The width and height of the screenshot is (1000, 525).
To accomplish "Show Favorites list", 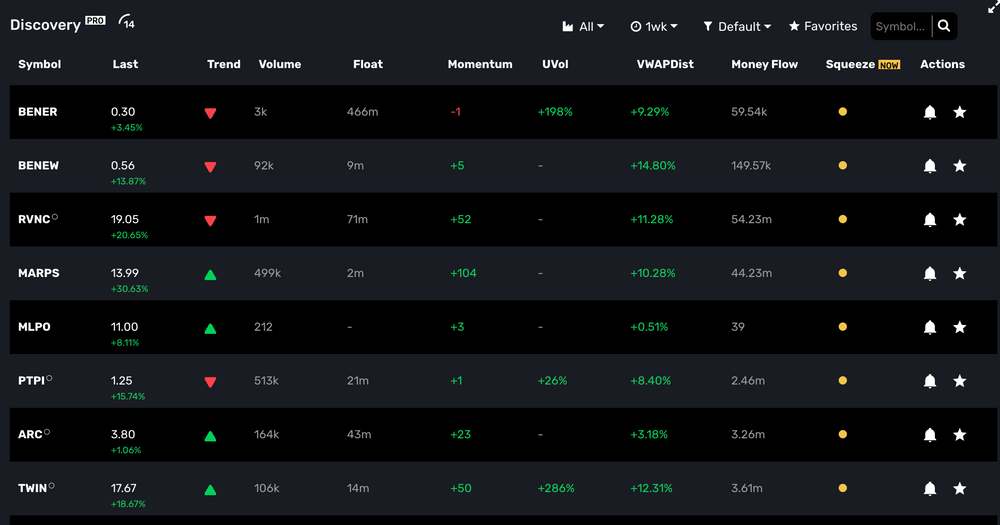I will (x=823, y=27).
